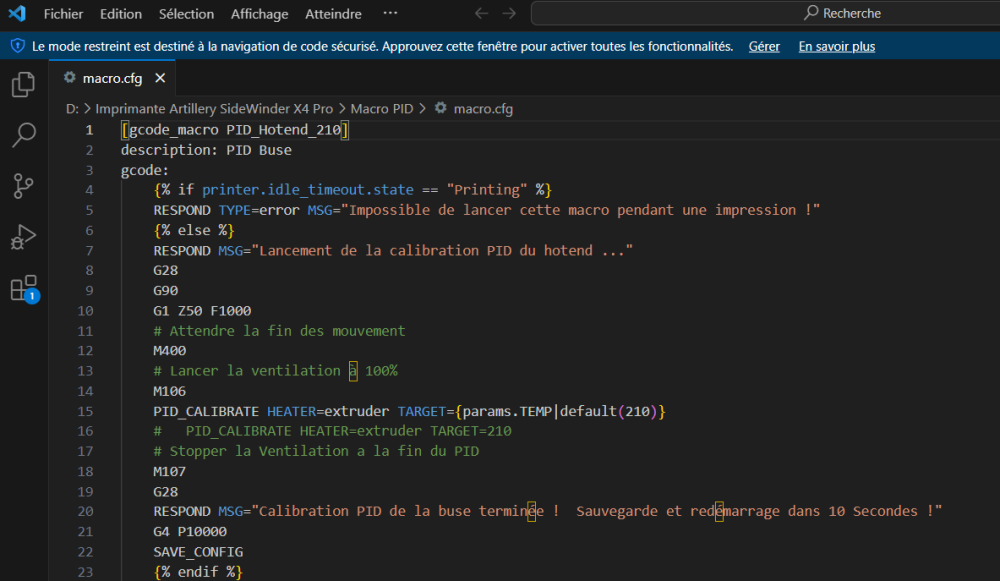Expand the Macro PID breadcrumb folder
The width and height of the screenshot is (1000, 581).
coord(381,109)
